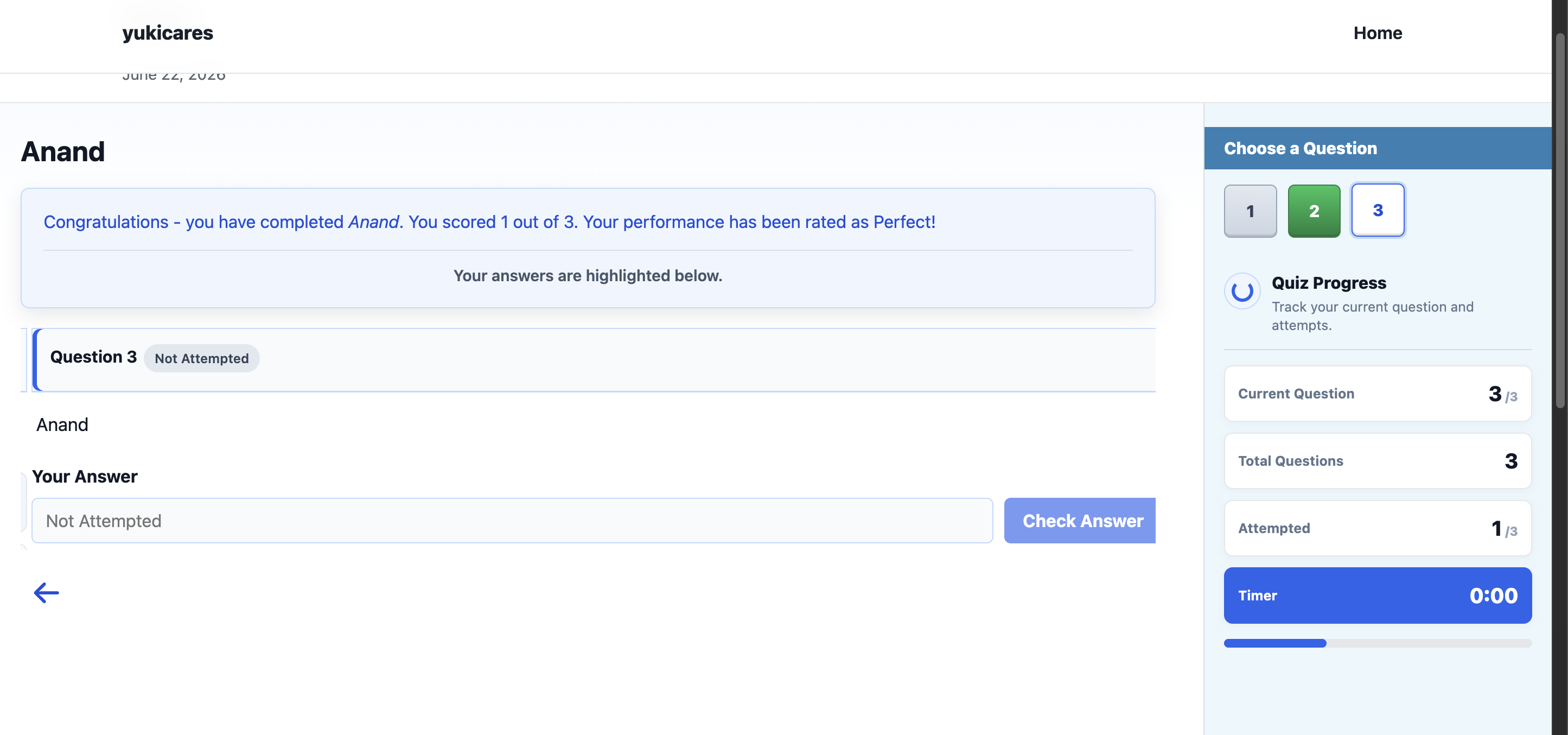Screen dimensions: 1568x735
Task: Click the Quiz Progress spinner icon
Action: pyautogui.click(x=1242, y=291)
